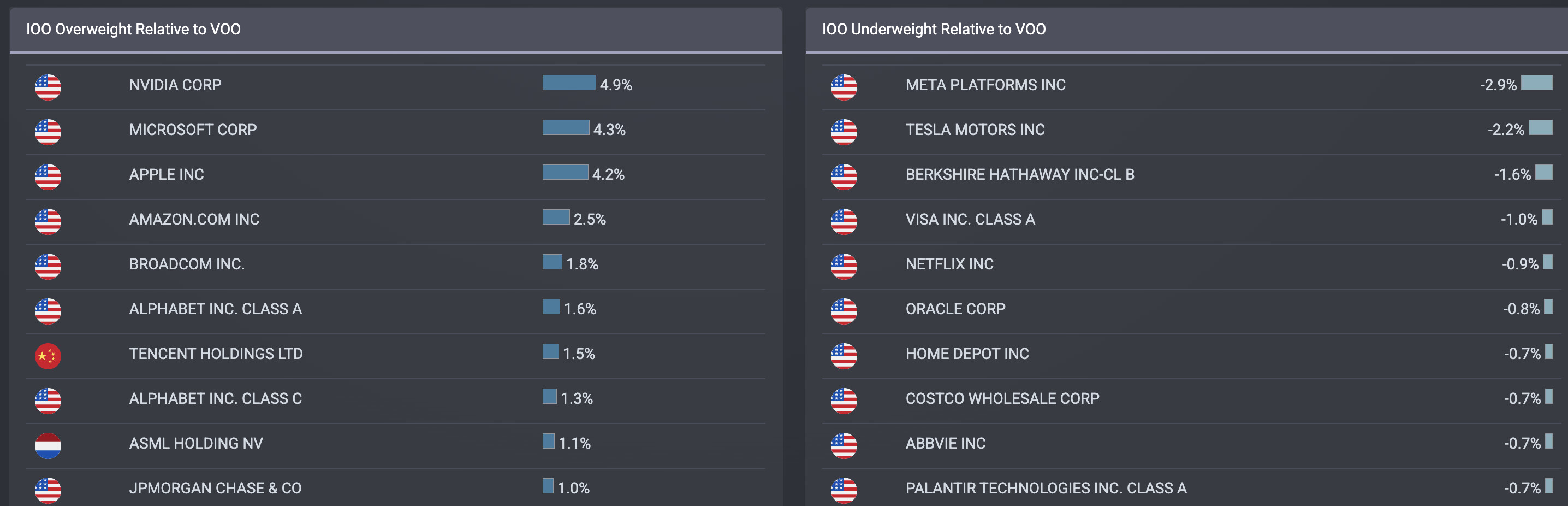Screen dimensions: 1568x506
Task: Click the flag icon beside Netflix Inc
Action: coord(844,267)
